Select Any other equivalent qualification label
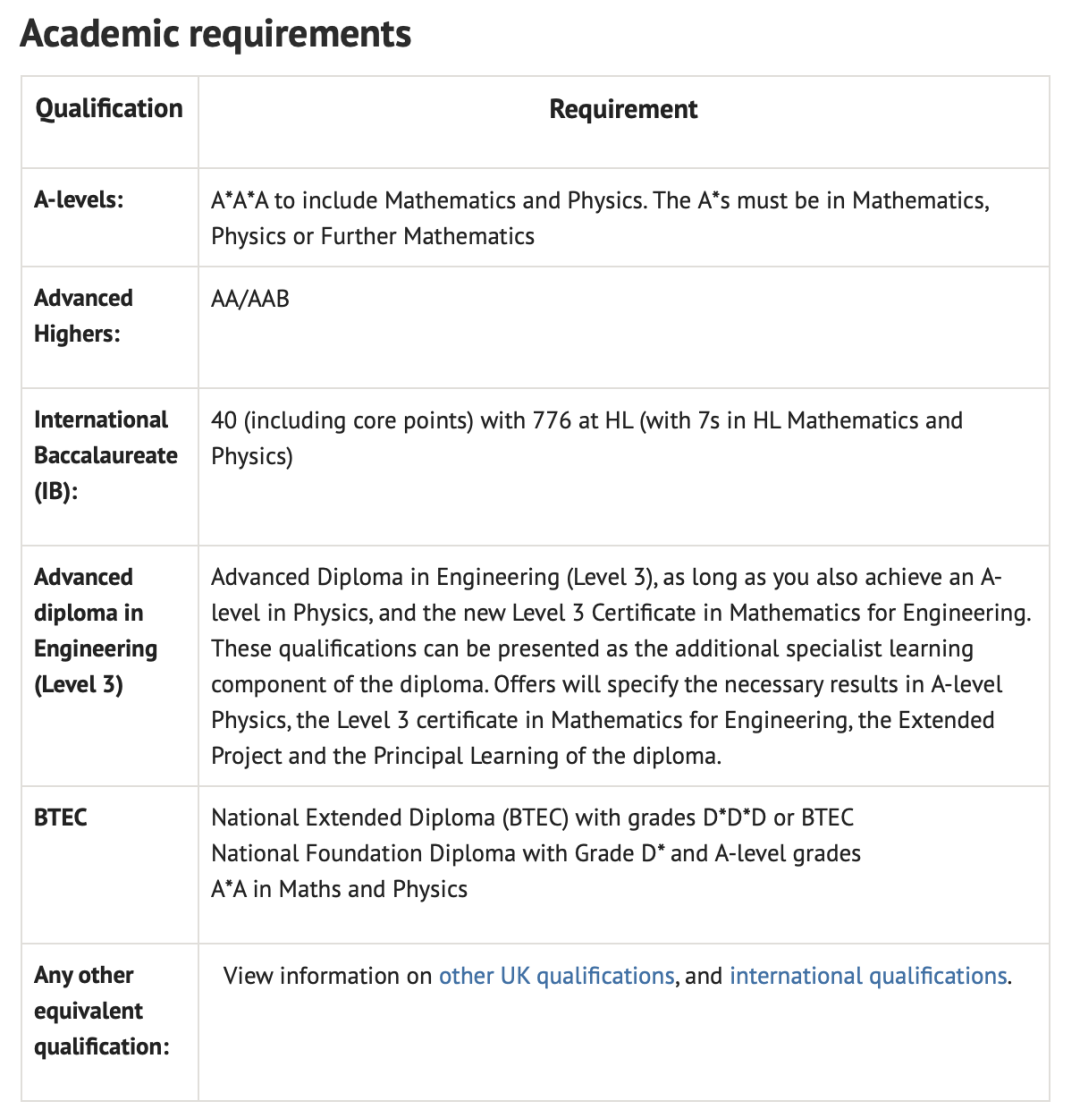This screenshot has height=1118, width=1080. point(102,1011)
